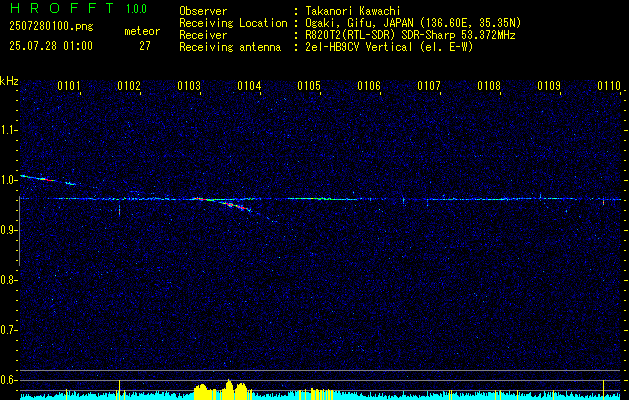This screenshot has height=400, width=629.
Task: Click frequency axis label 0.8
Action: 8,280
